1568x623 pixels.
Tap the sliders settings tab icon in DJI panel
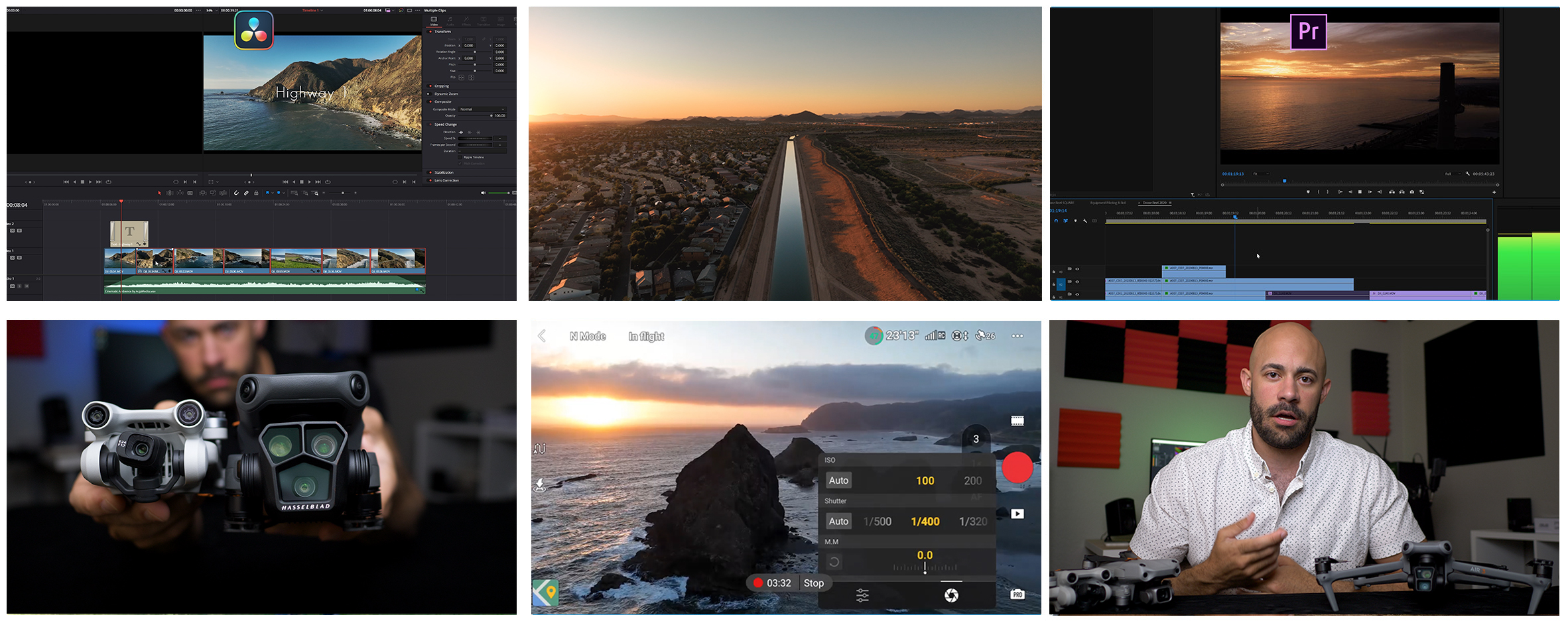coord(862,595)
